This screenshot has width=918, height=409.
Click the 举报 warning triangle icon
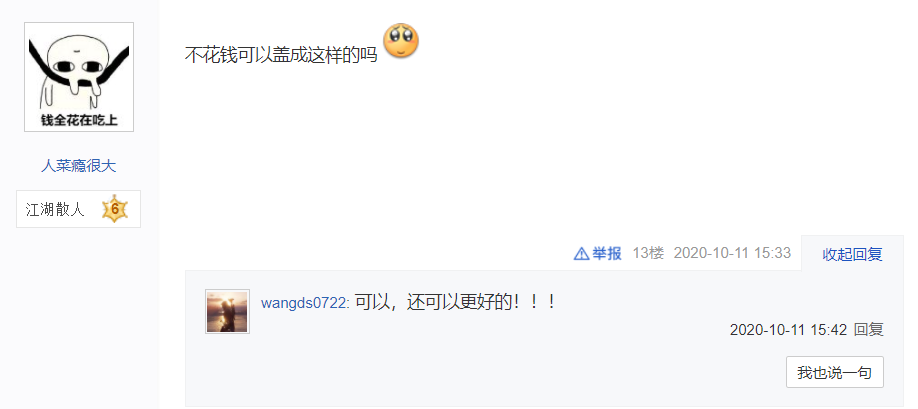(x=581, y=253)
